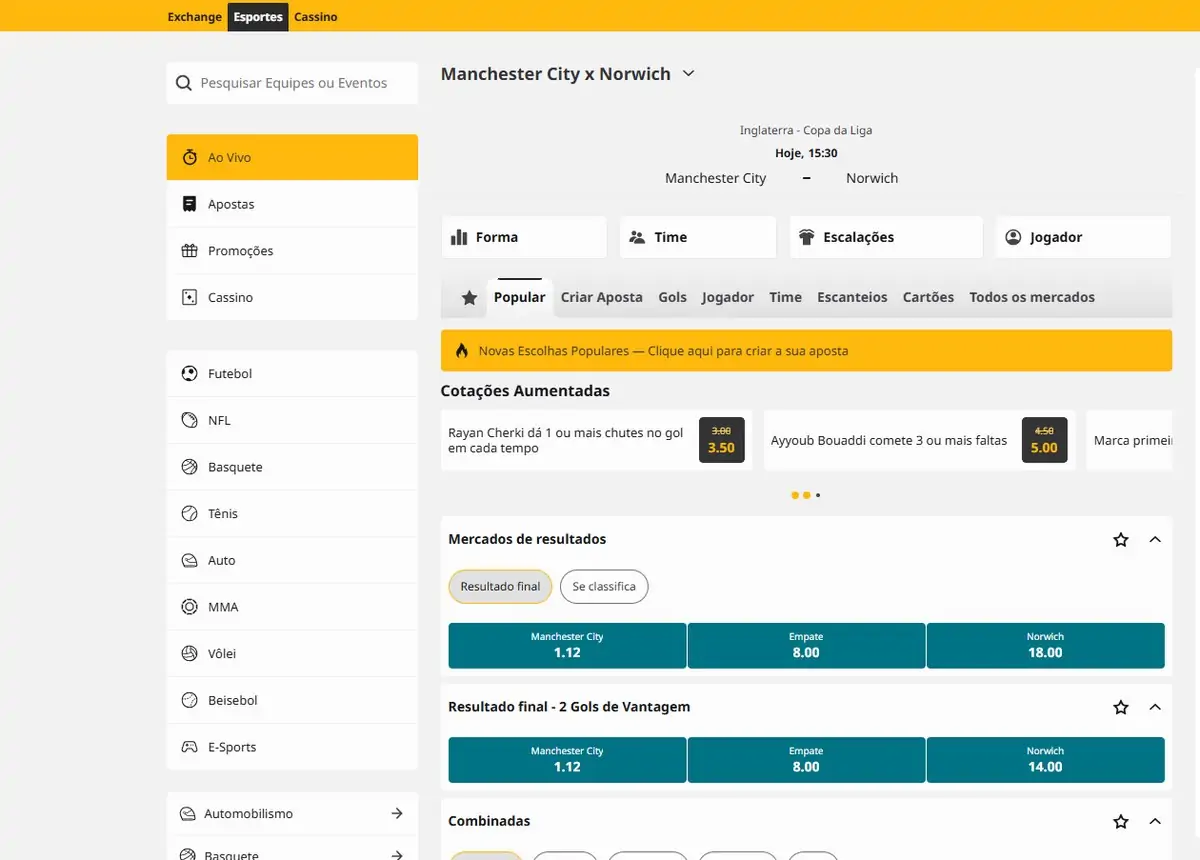Click the Basquete basketball icon
The height and width of the screenshot is (860, 1200).
click(x=189, y=467)
